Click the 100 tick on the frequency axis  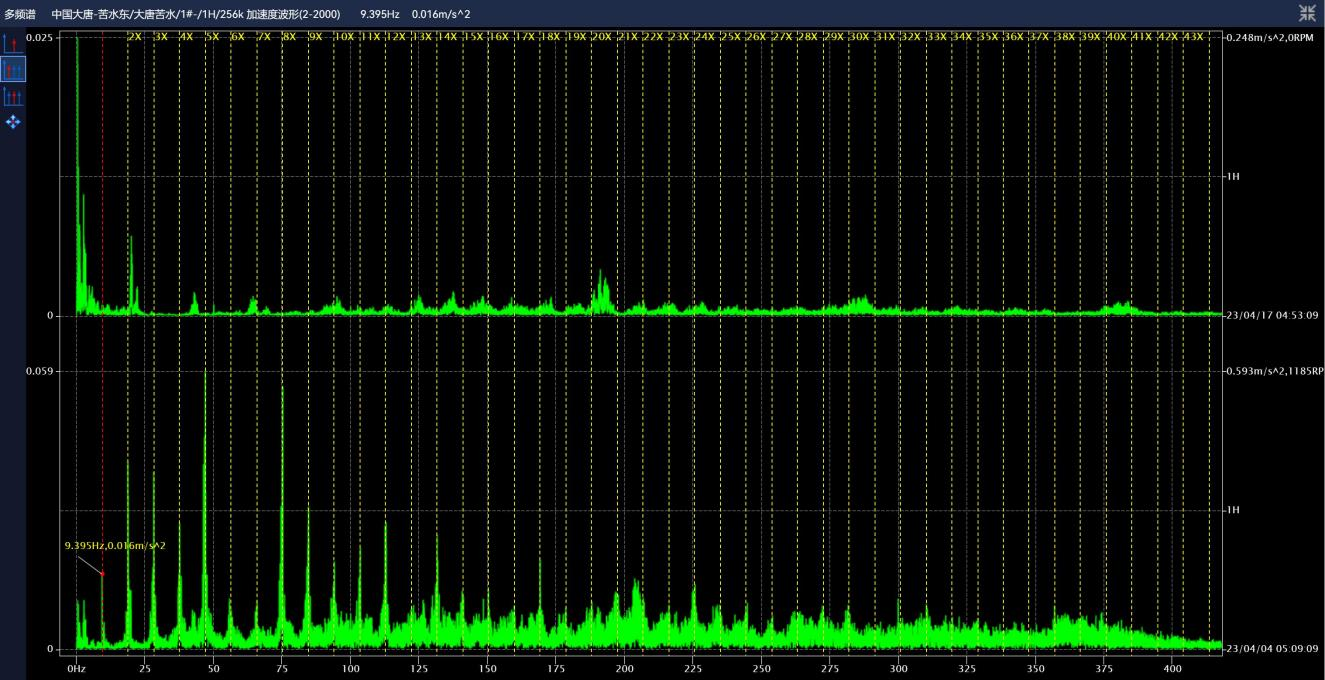350,667
